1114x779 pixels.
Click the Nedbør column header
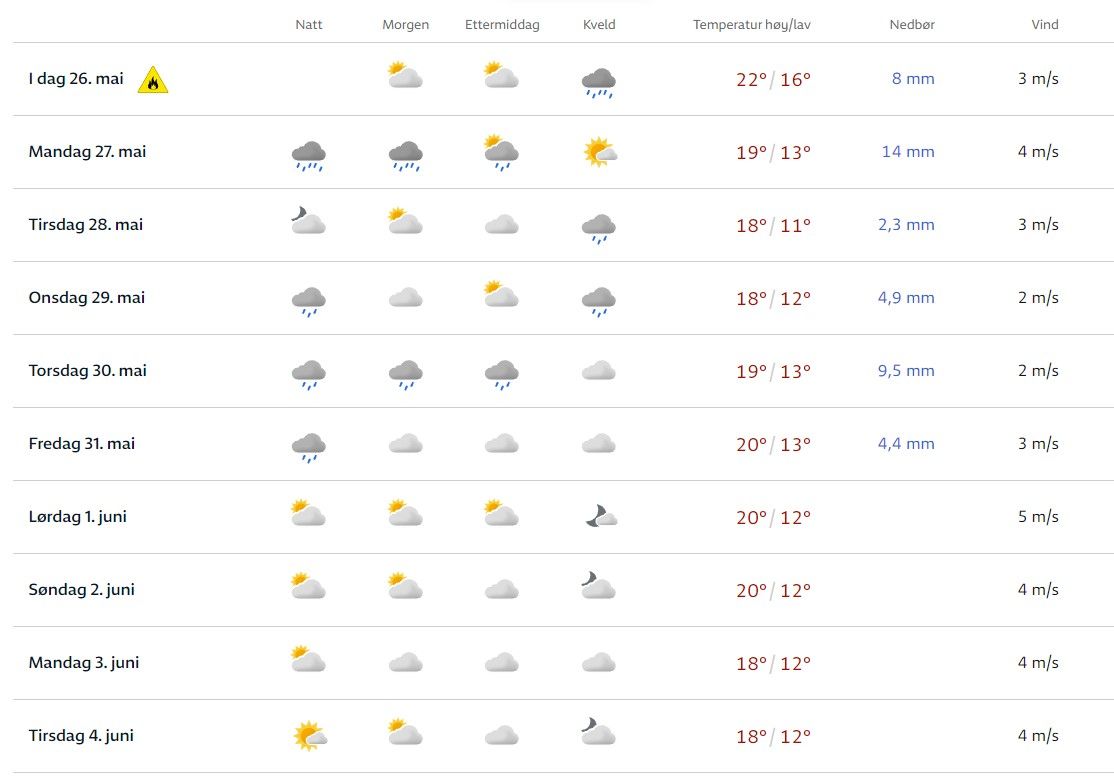click(x=912, y=25)
